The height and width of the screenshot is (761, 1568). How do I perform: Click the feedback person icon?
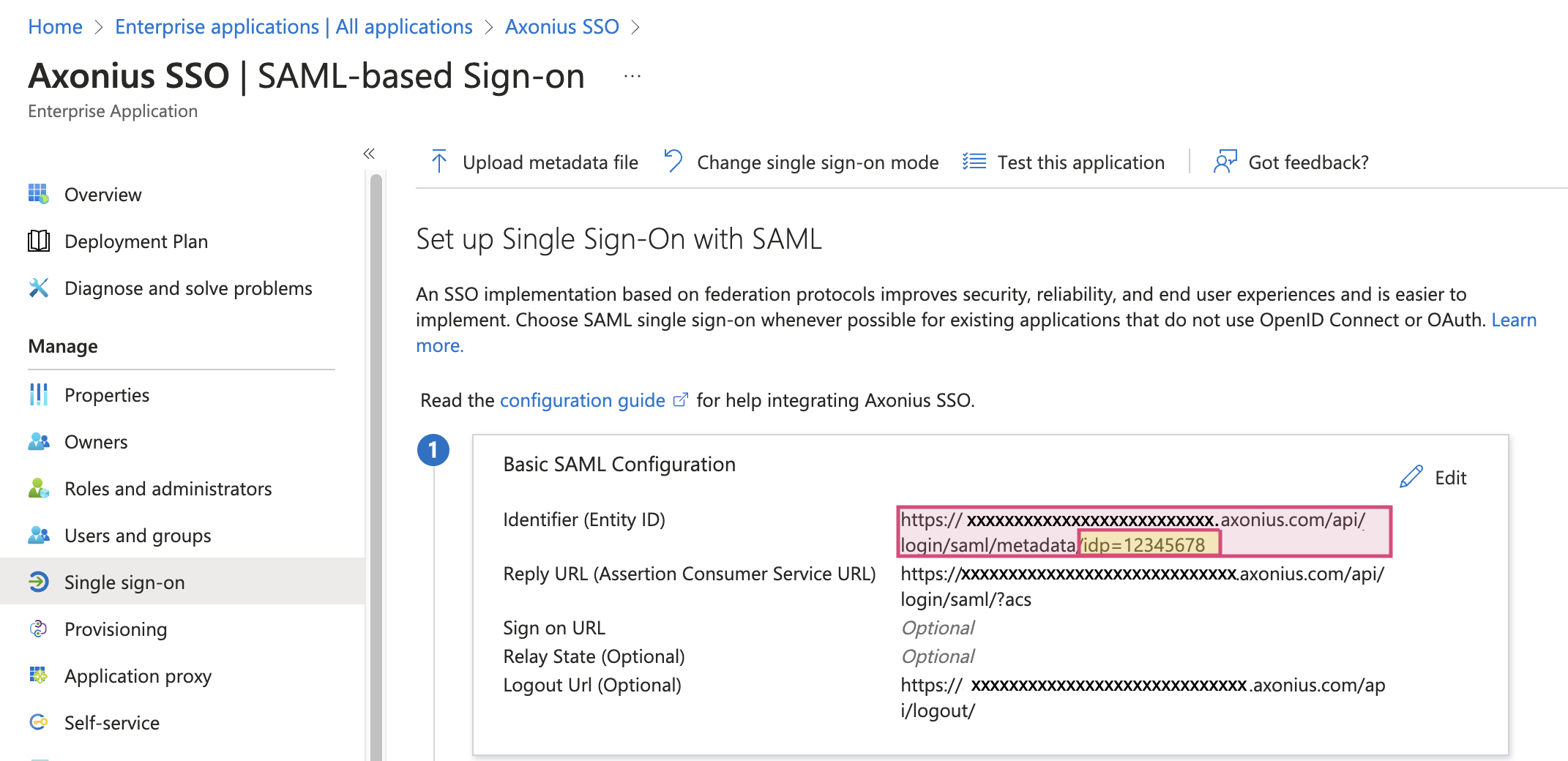(1225, 161)
